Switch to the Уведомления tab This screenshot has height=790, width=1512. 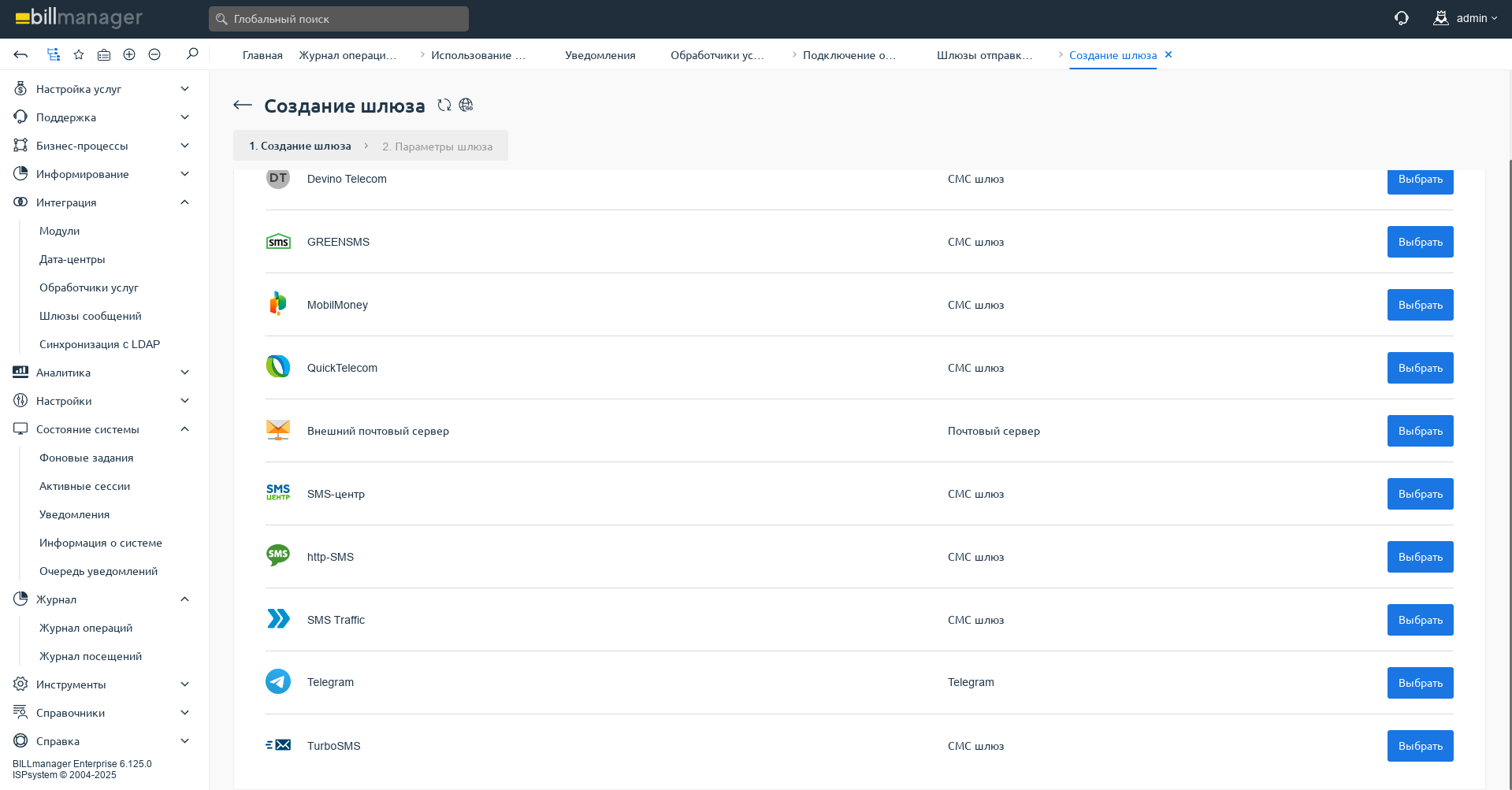pos(600,55)
